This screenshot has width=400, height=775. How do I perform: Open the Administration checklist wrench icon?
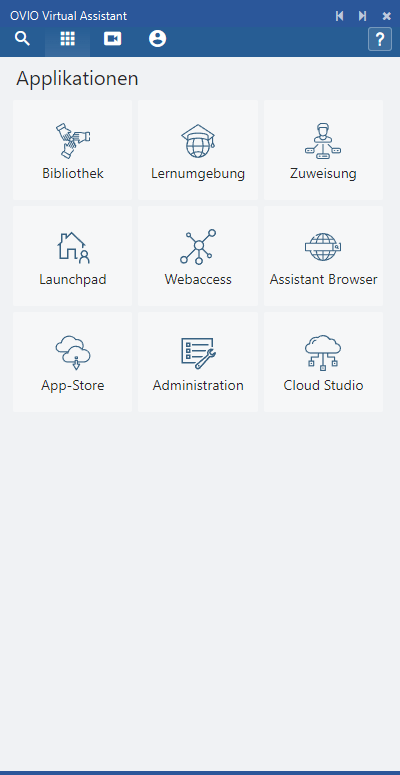click(198, 353)
